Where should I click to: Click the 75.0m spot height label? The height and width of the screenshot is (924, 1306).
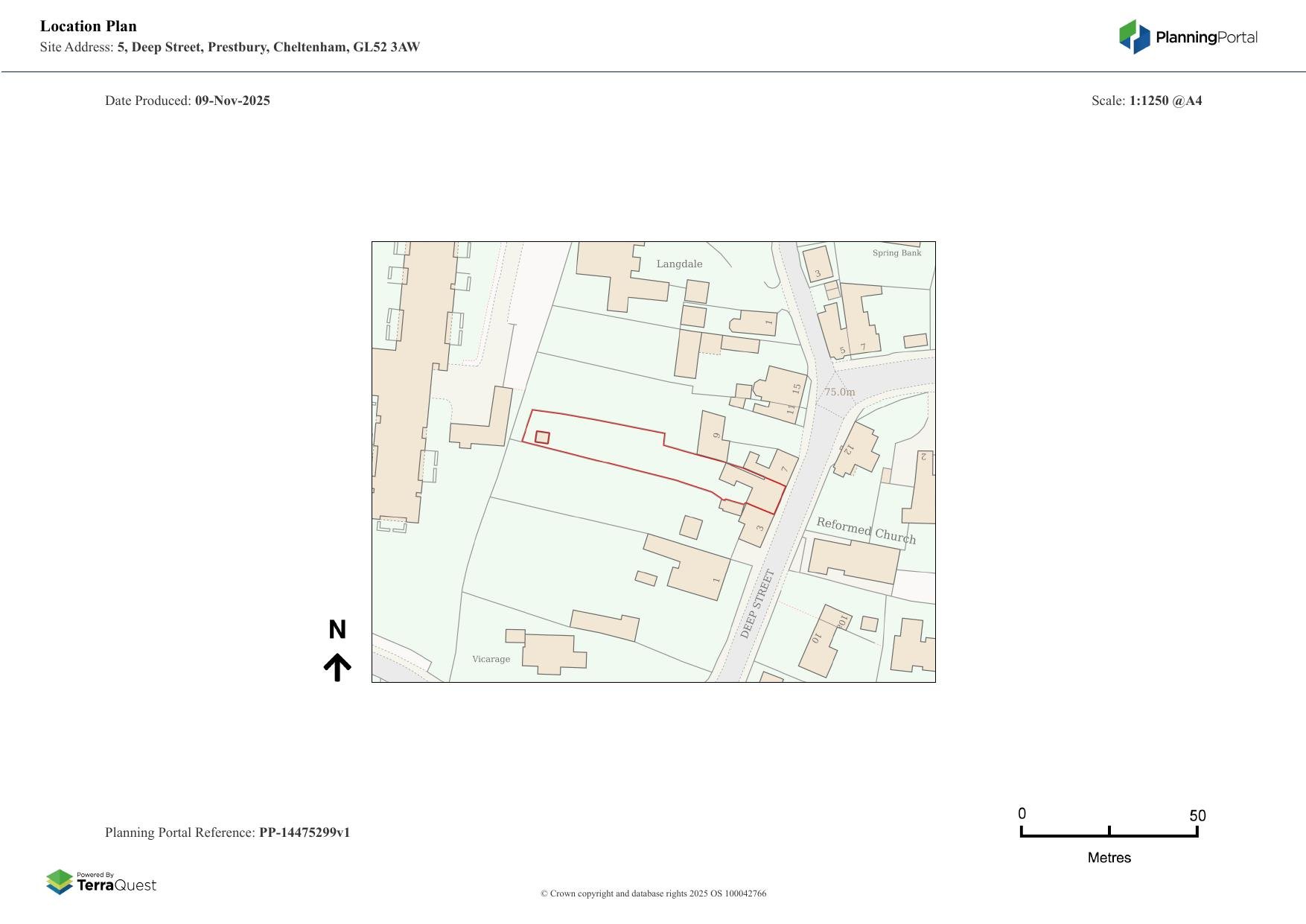(x=839, y=392)
